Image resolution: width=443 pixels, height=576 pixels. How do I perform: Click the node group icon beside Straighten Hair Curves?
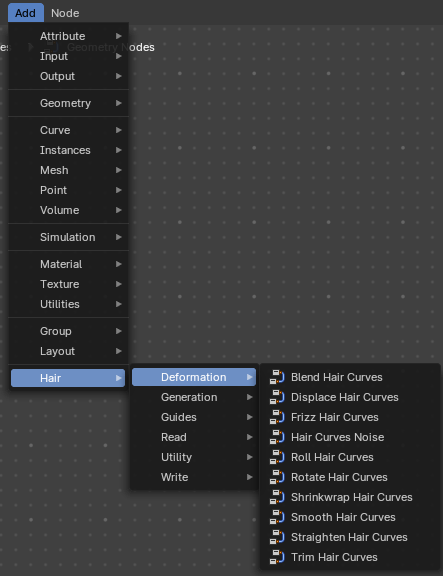pyautogui.click(x=277, y=537)
